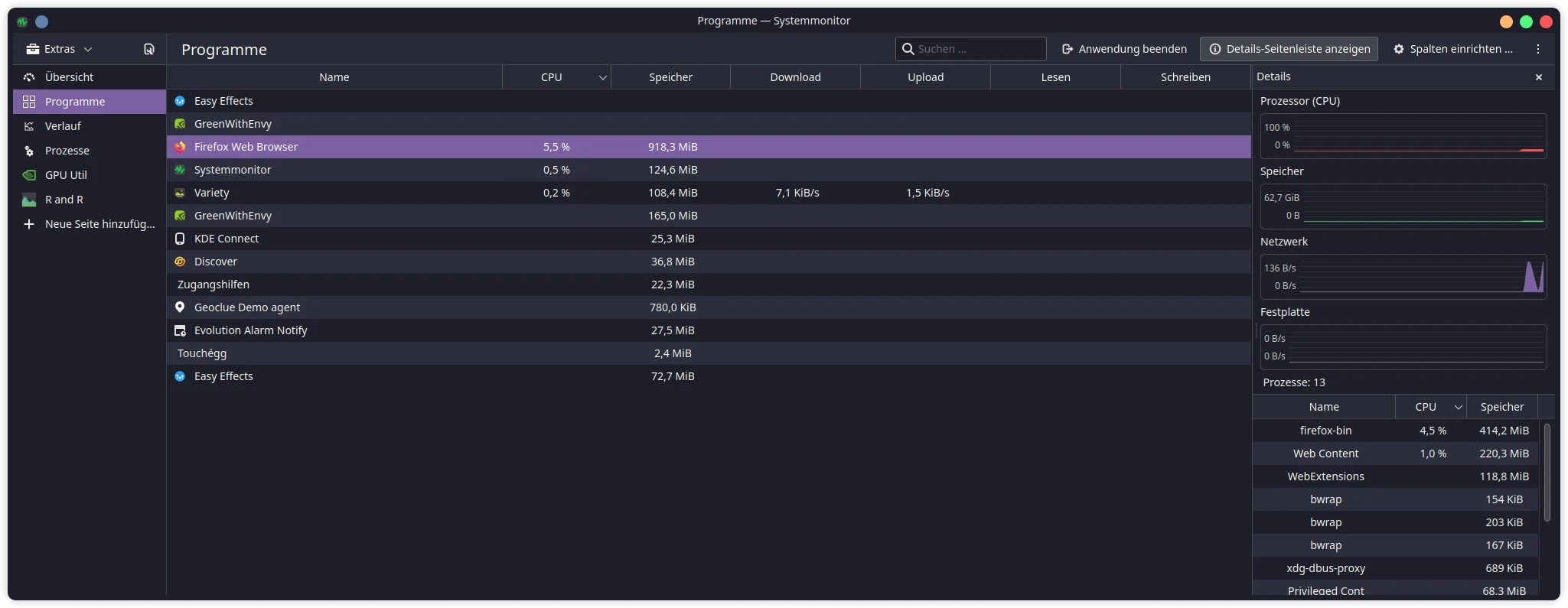The width and height of the screenshot is (1568, 608).
Task: Select the bwrap process using 154 KiB
Action: coord(1395,499)
